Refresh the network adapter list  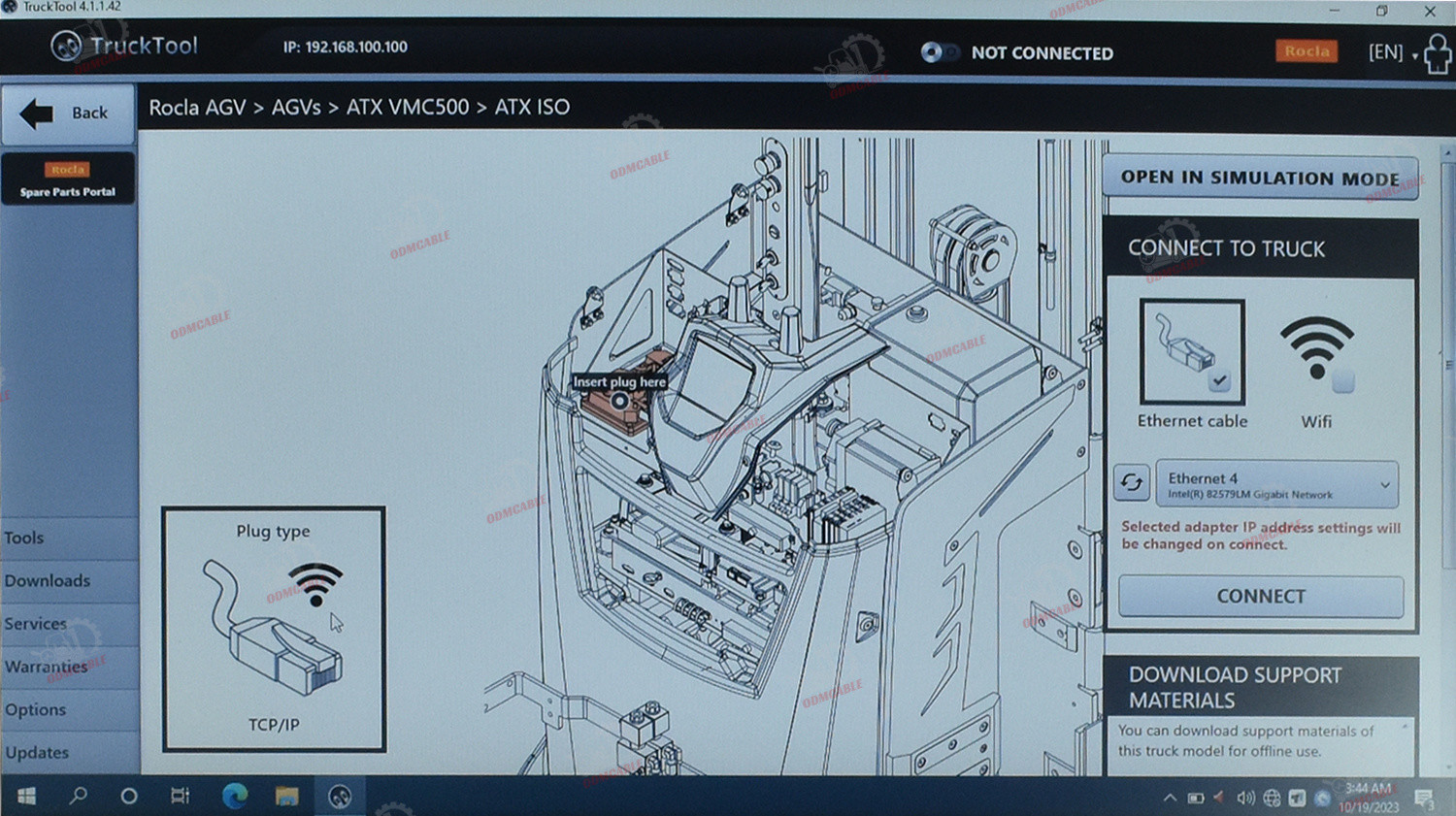point(1132,482)
